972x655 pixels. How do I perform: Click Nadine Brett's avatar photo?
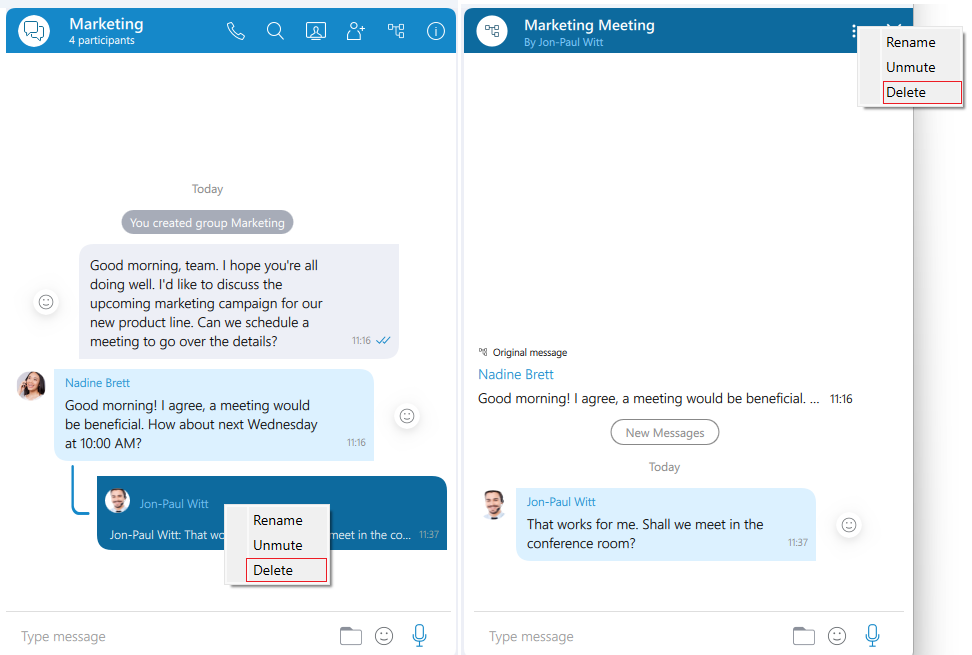pos(31,385)
